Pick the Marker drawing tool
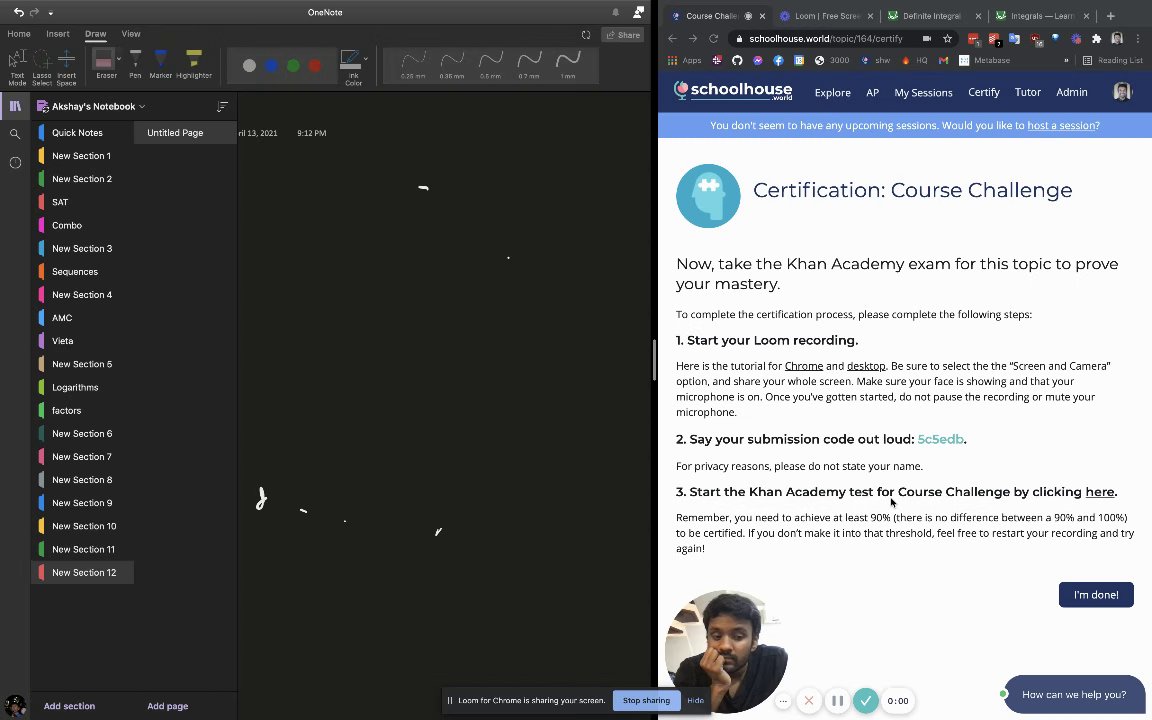1152x720 pixels. (160, 64)
